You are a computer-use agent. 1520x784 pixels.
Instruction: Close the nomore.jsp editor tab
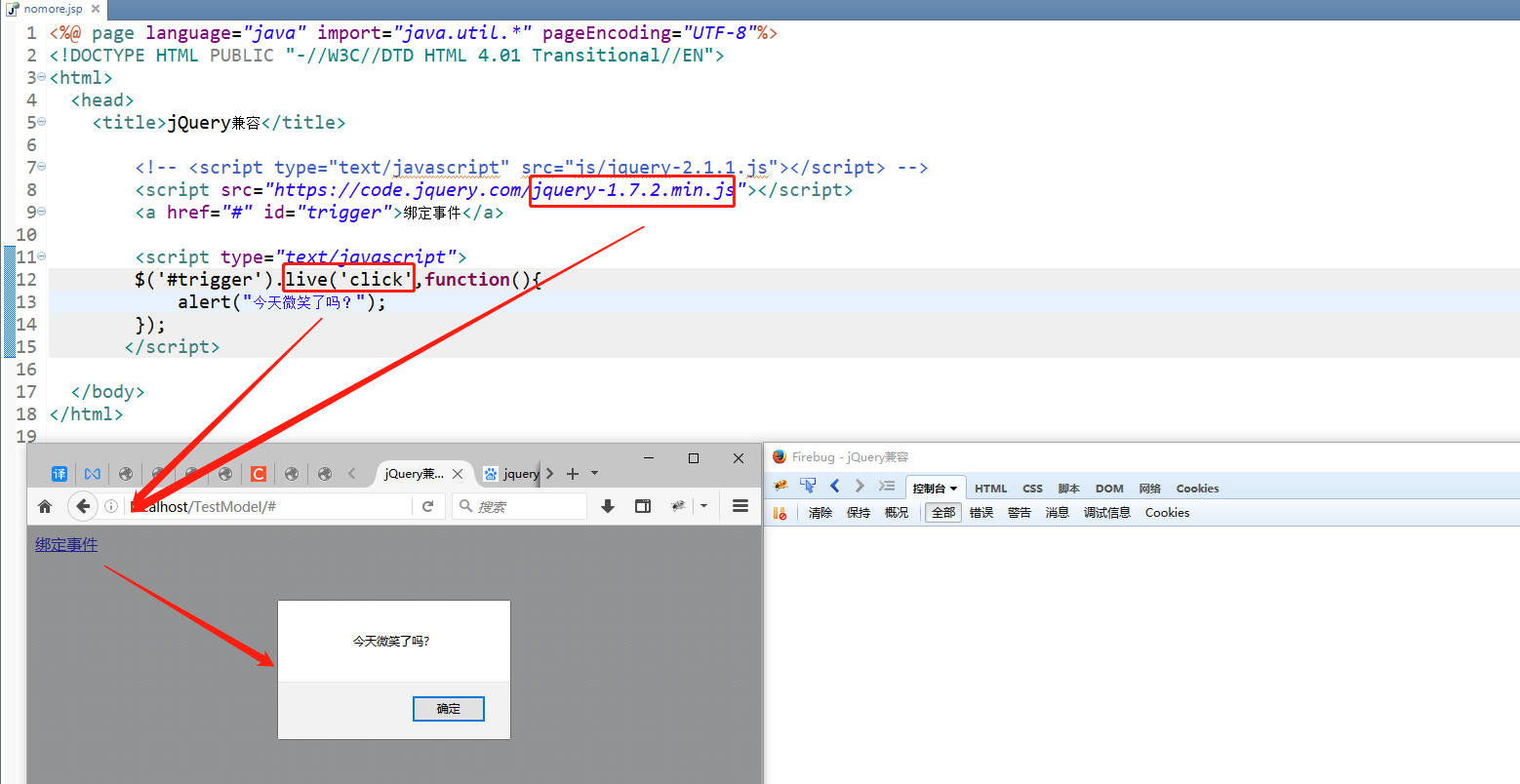point(97,8)
